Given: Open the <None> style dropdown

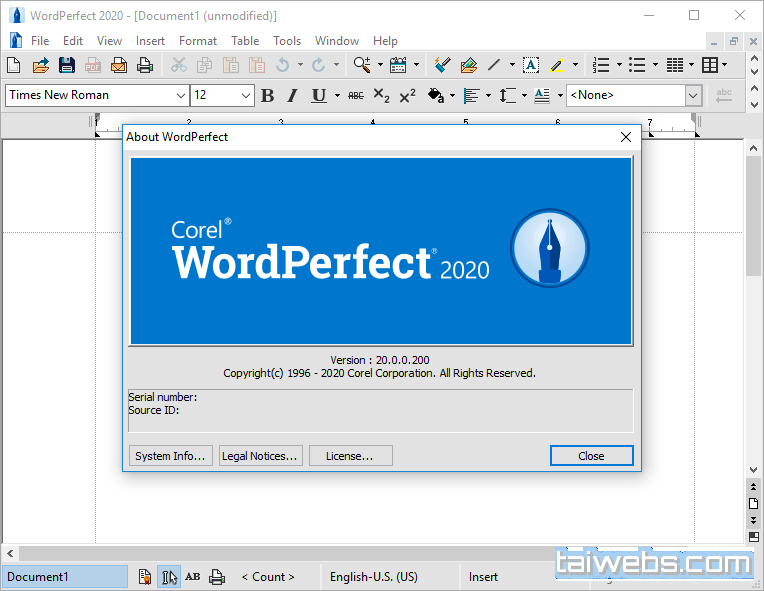Looking at the screenshot, I should (x=693, y=95).
